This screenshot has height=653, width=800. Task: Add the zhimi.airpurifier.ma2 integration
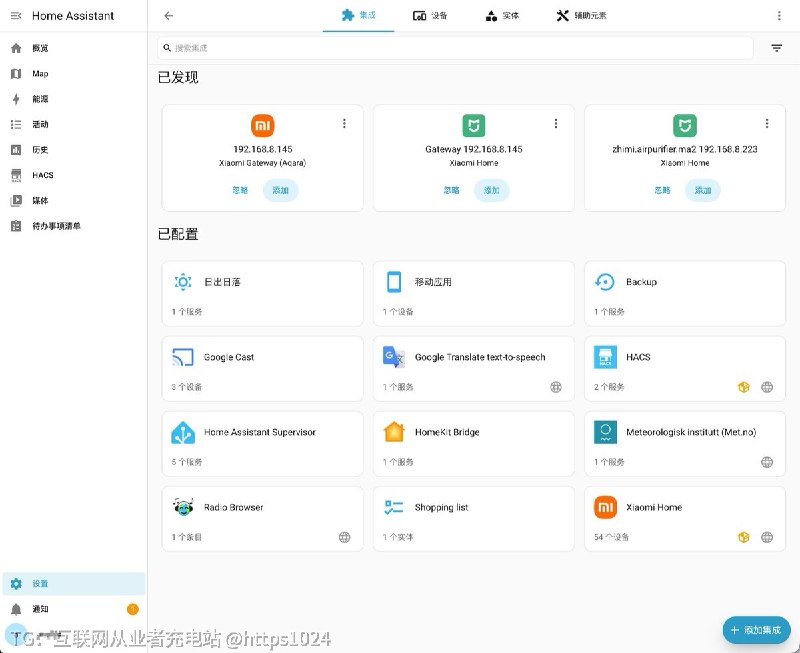point(703,190)
